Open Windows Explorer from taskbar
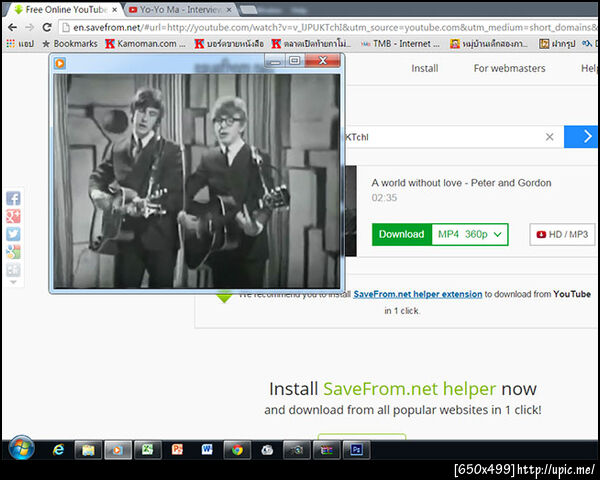This screenshot has width=600, height=480. 88,450
